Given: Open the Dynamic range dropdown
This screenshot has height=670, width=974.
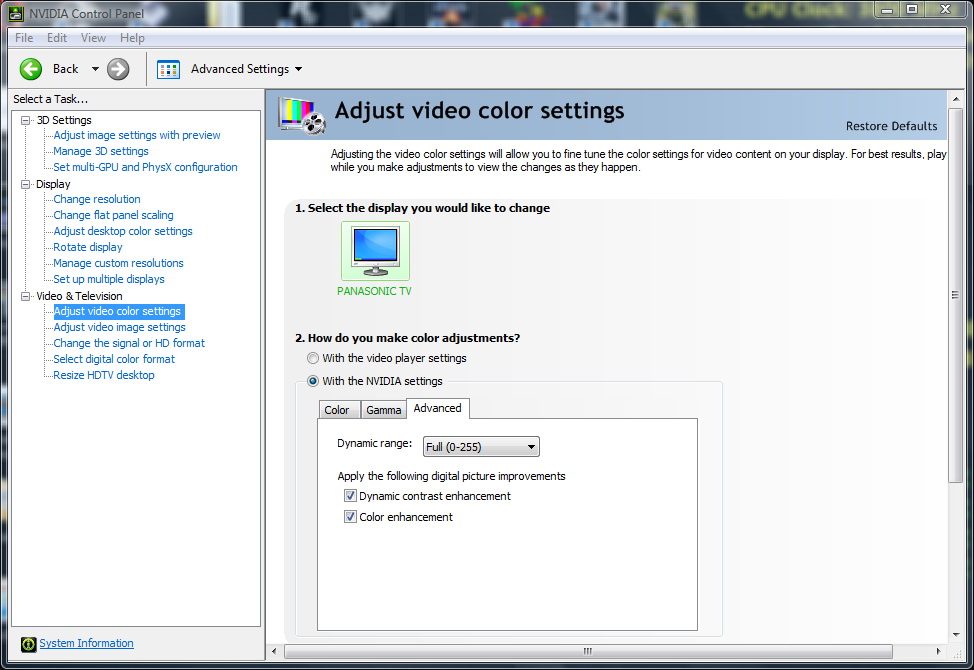Looking at the screenshot, I should (x=481, y=446).
